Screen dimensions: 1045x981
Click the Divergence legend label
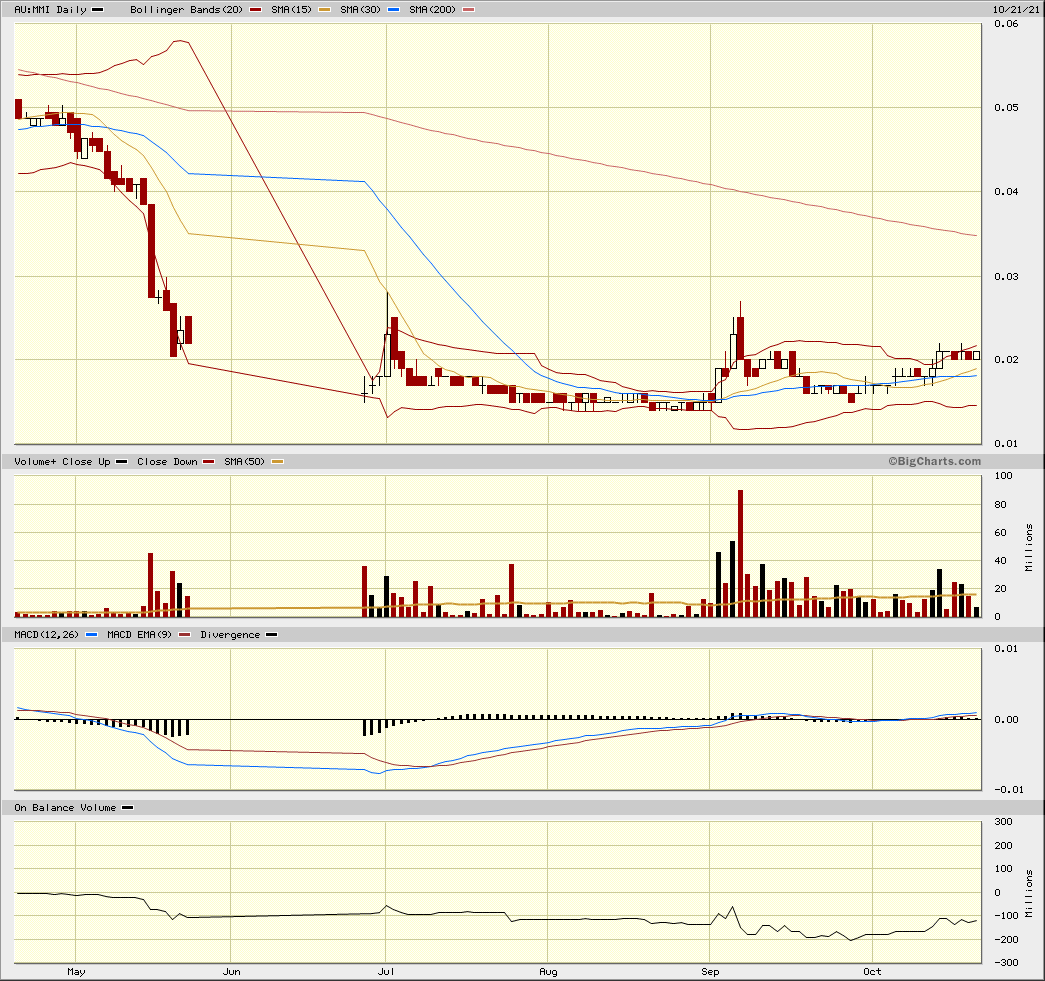(230, 634)
